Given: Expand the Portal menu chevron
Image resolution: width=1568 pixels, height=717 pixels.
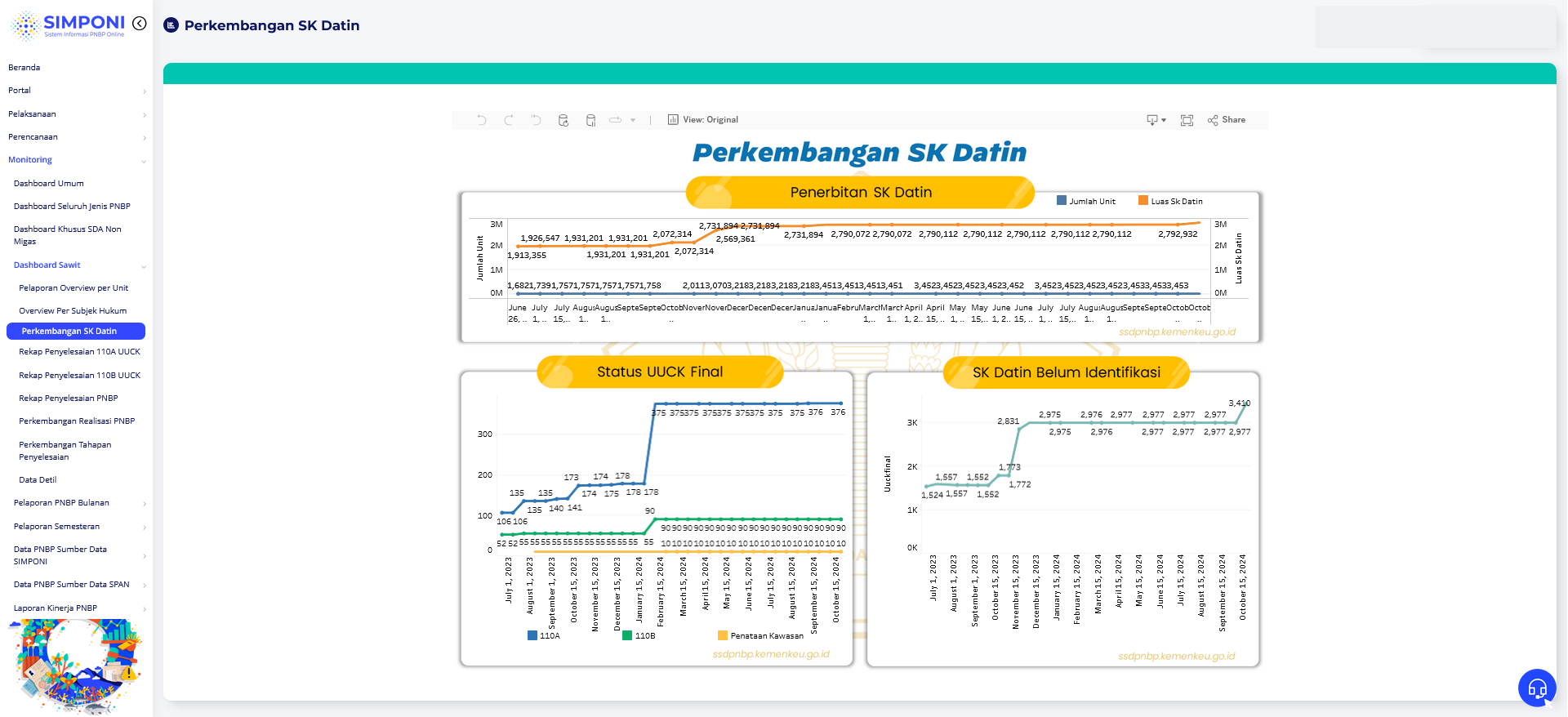Looking at the screenshot, I should [145, 91].
